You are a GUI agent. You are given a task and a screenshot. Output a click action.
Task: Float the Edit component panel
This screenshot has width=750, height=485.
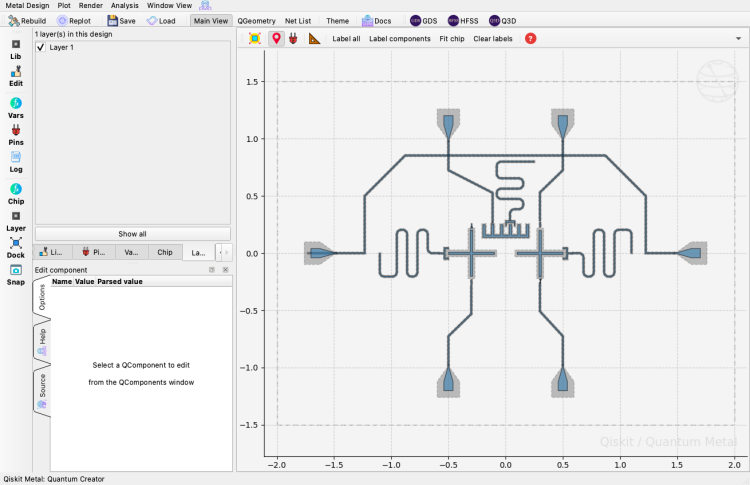point(212,270)
